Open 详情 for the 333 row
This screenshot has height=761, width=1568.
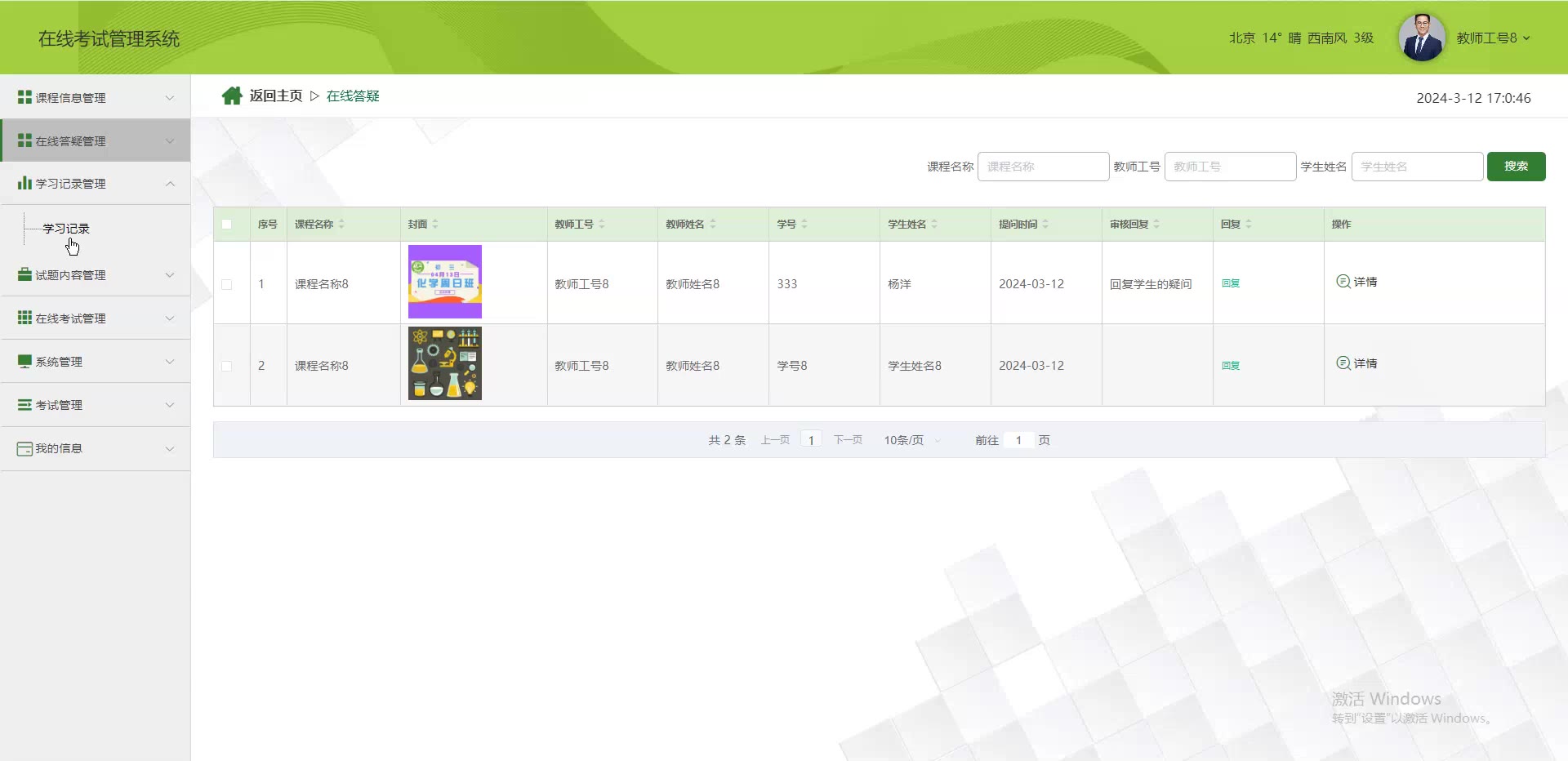[1356, 282]
